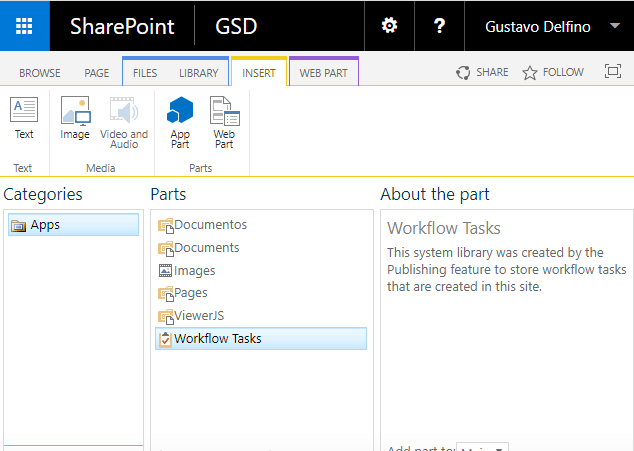Go to the GSD site link
The width and height of the screenshot is (634, 451).
(236, 26)
